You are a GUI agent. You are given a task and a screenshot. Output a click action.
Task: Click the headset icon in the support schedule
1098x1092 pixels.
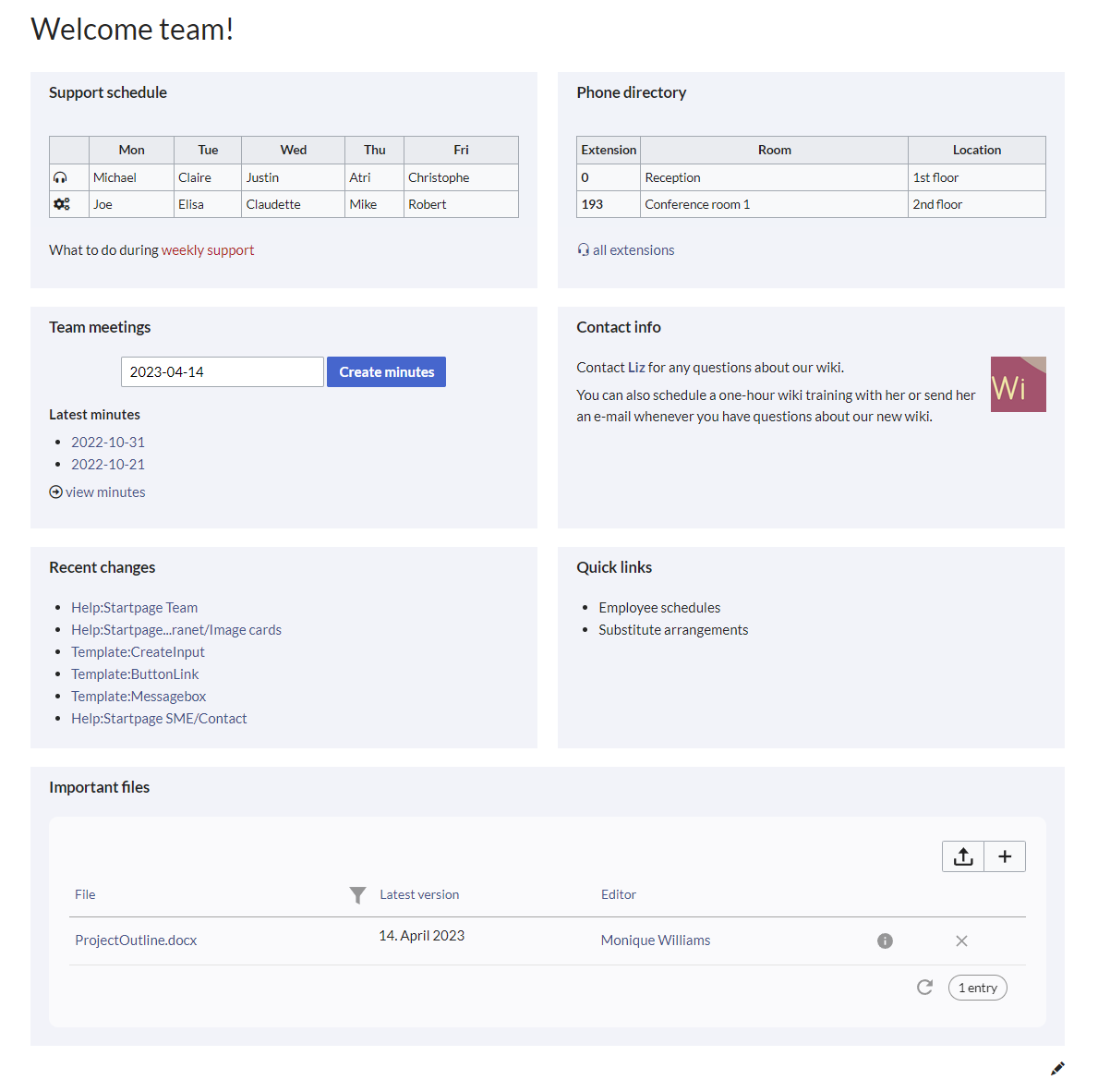click(x=60, y=178)
